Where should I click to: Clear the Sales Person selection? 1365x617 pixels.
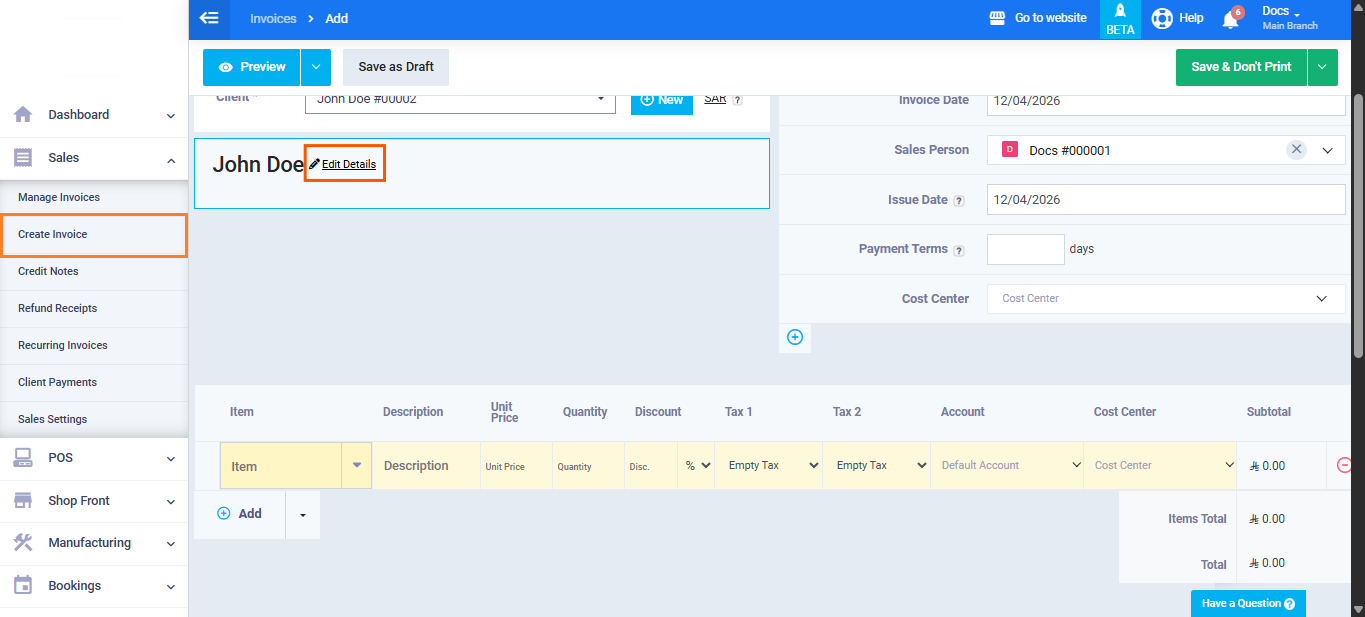(x=1296, y=150)
